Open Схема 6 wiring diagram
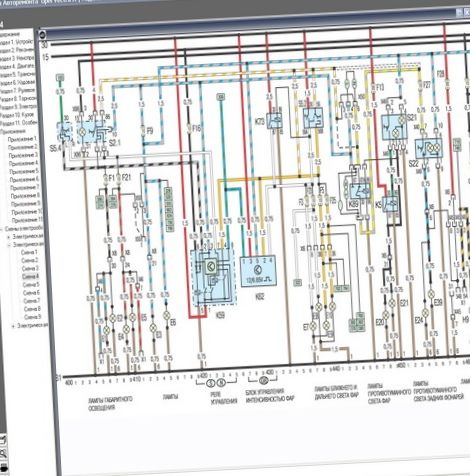 click(x=32, y=293)
